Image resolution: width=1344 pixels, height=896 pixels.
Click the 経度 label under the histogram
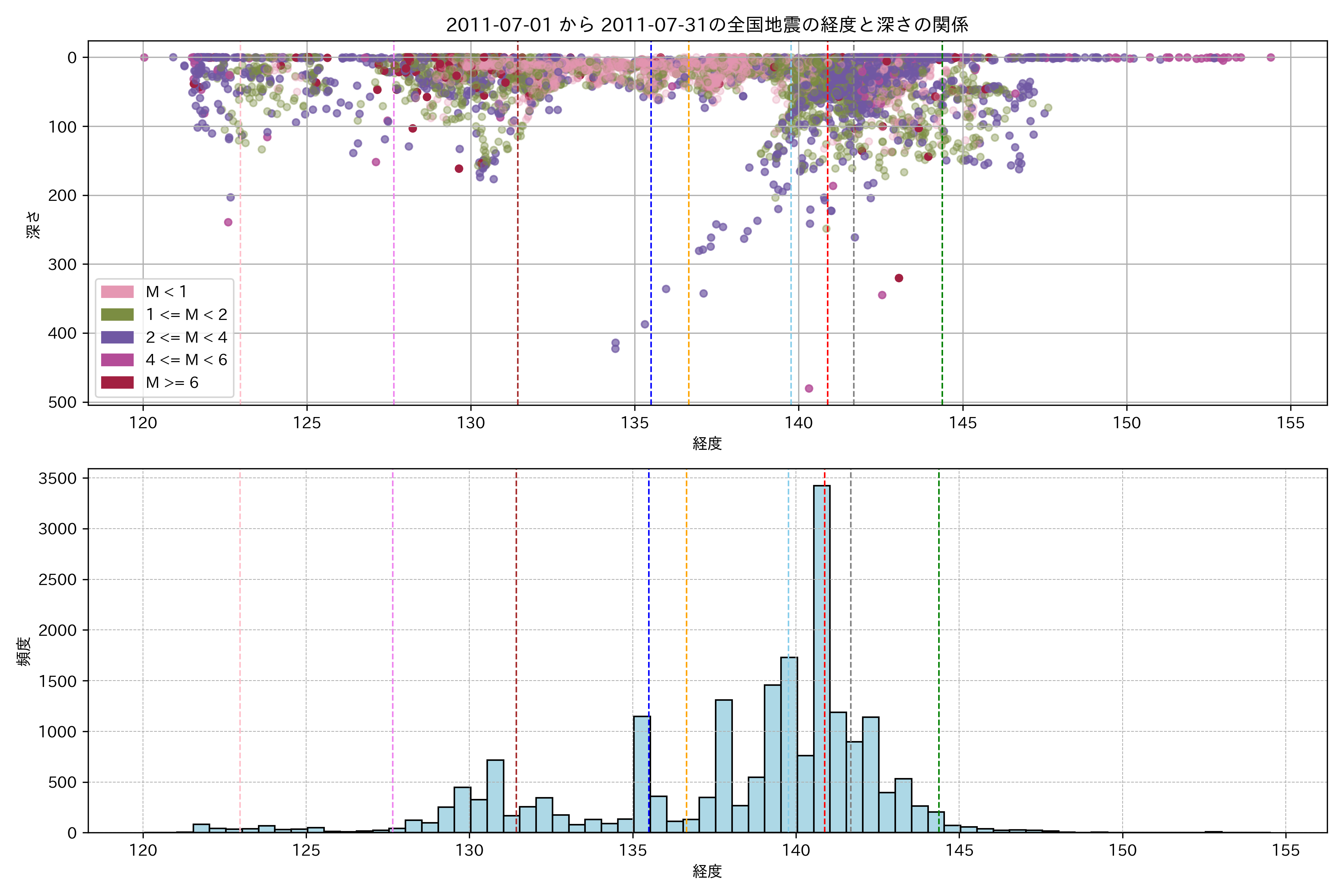pyautogui.click(x=707, y=871)
